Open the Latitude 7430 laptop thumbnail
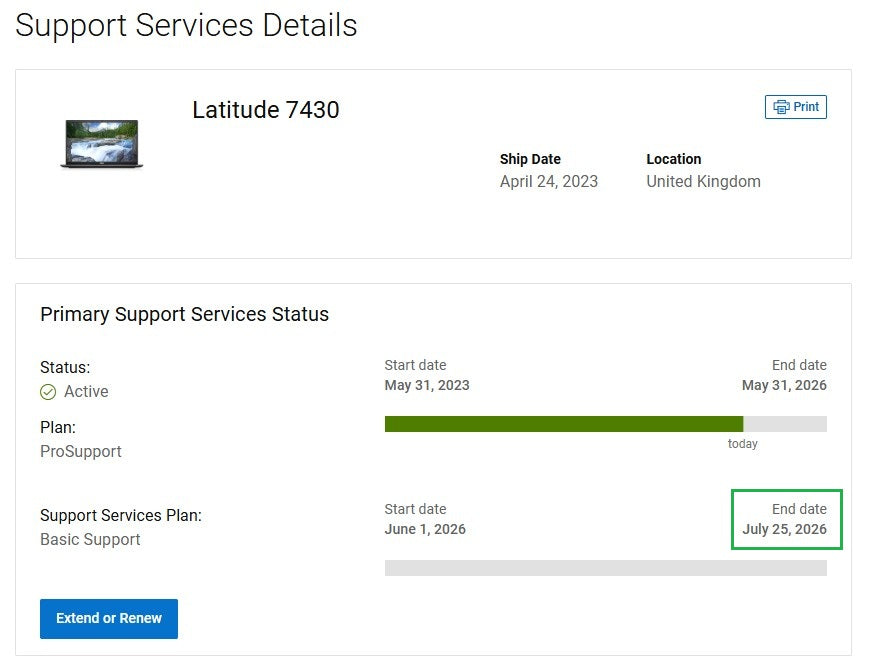The image size is (869, 665). pyautogui.click(x=102, y=143)
